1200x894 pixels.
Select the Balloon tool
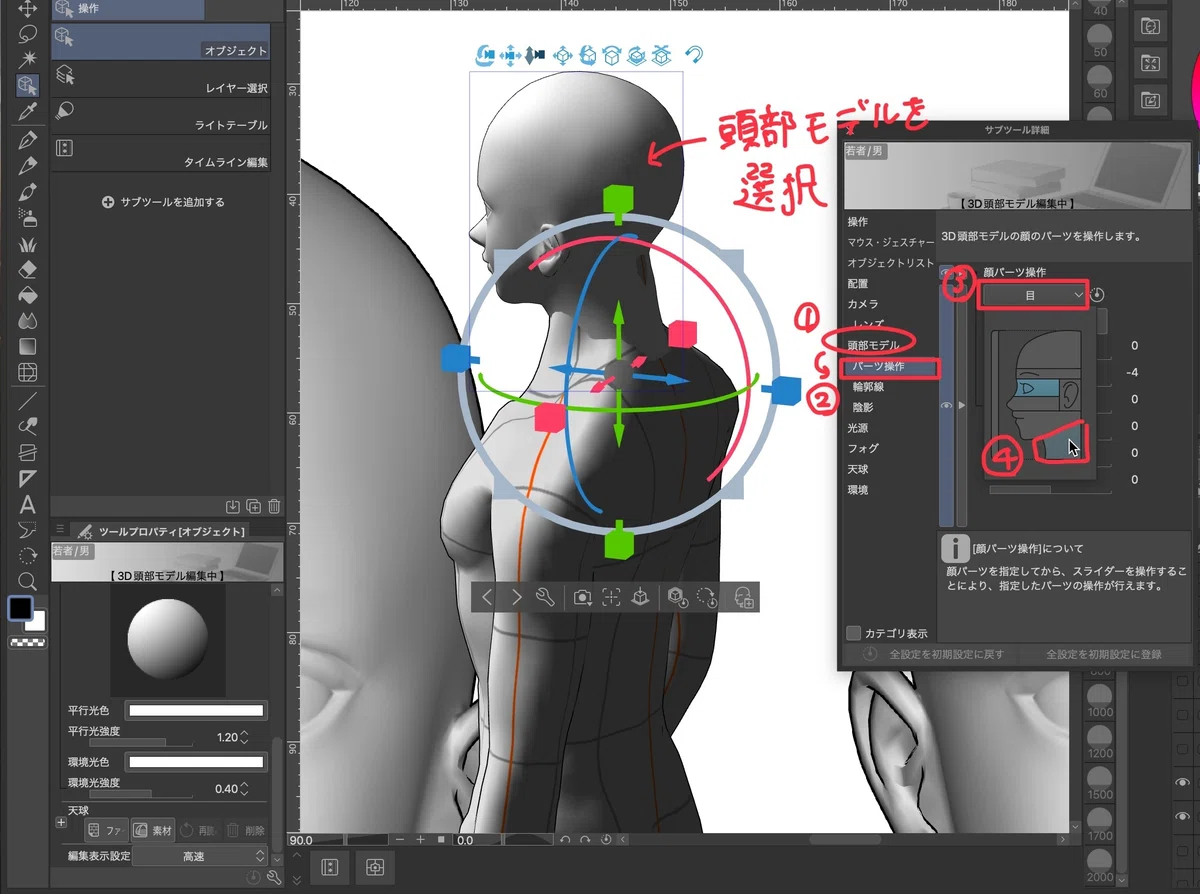(x=28, y=530)
